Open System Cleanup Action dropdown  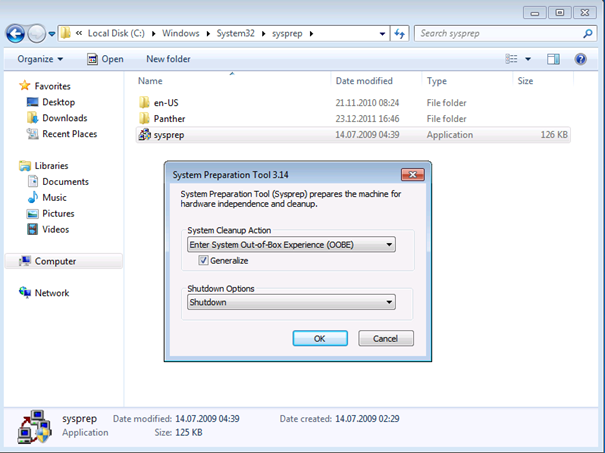(291, 245)
